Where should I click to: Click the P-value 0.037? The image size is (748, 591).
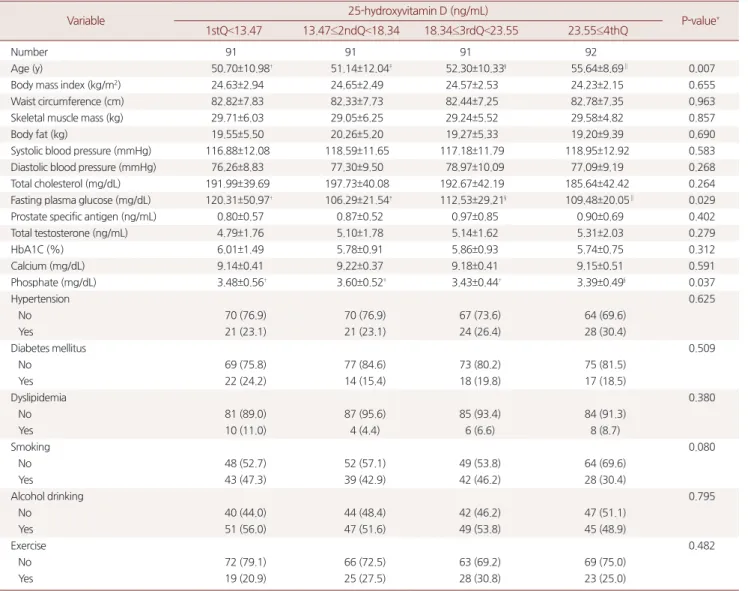702,282
